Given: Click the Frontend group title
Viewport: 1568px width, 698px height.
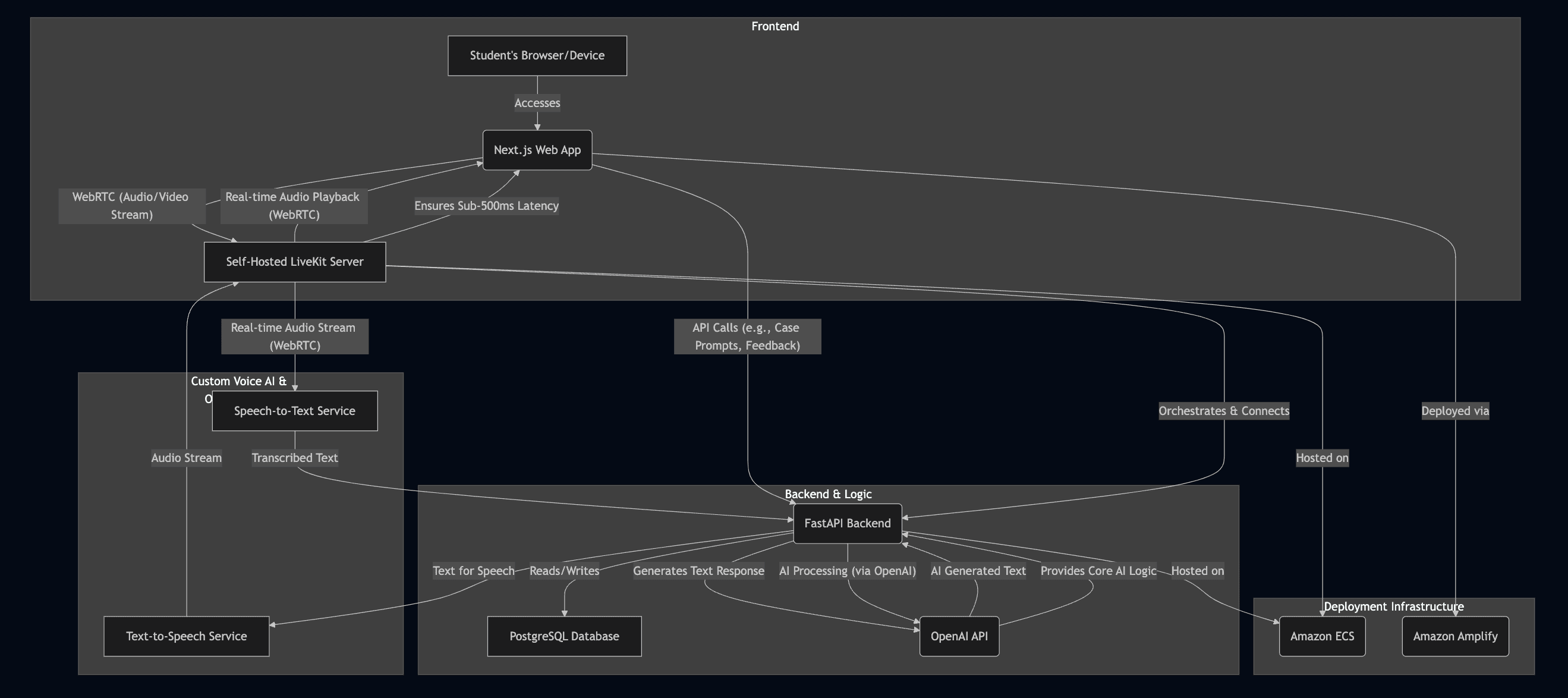Looking at the screenshot, I should (775, 26).
